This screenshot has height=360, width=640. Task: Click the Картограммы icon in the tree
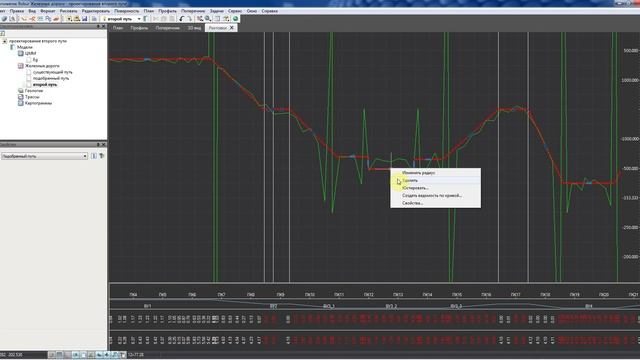pyautogui.click(x=20, y=103)
